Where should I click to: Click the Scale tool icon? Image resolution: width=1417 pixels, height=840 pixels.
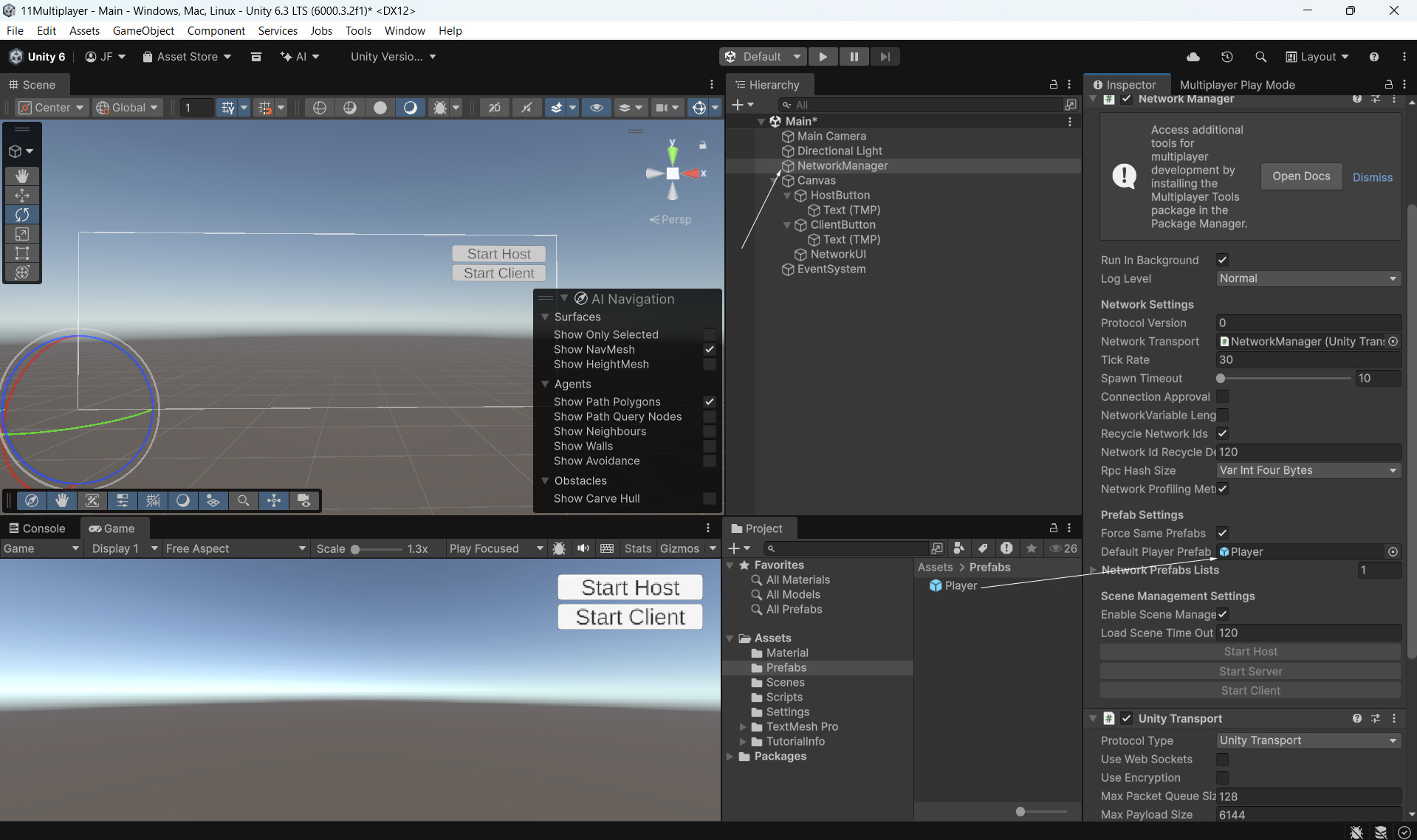tap(22, 234)
